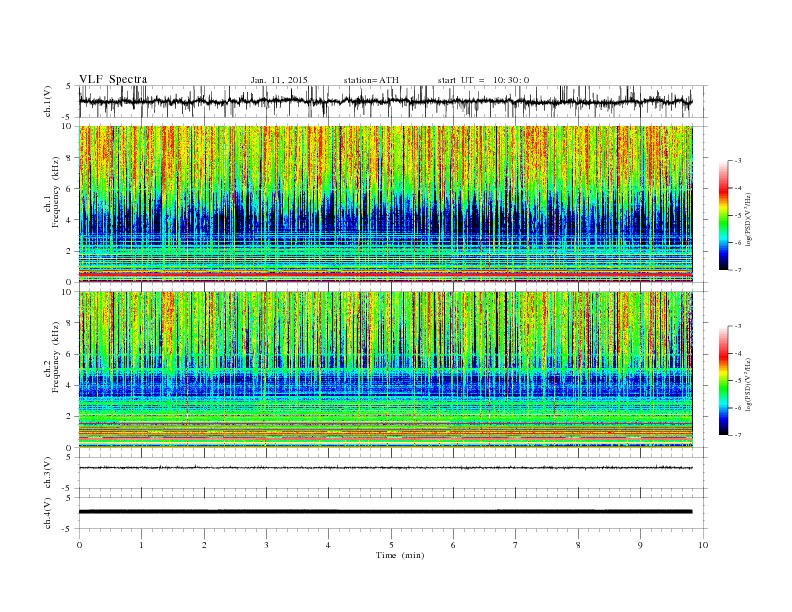
Task: Click the ch.1 spectrogram panel
Action: (x=385, y=204)
